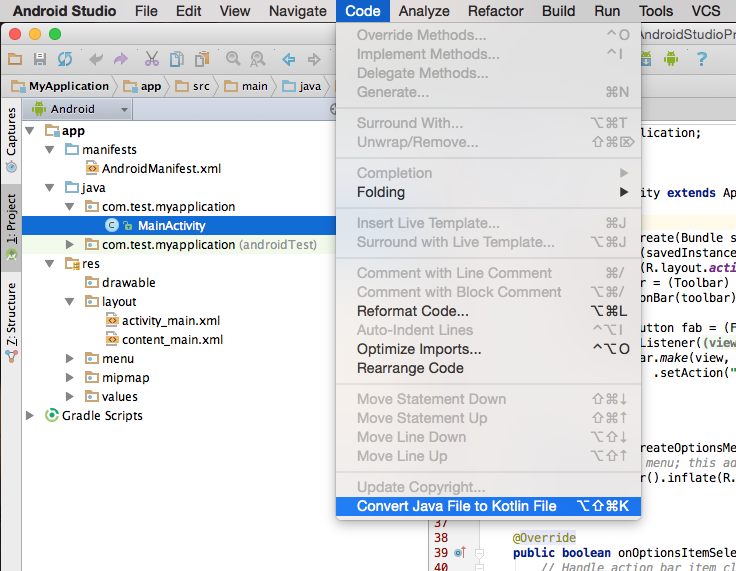Open the Refactor menu
736x571 pixels.
(x=495, y=11)
